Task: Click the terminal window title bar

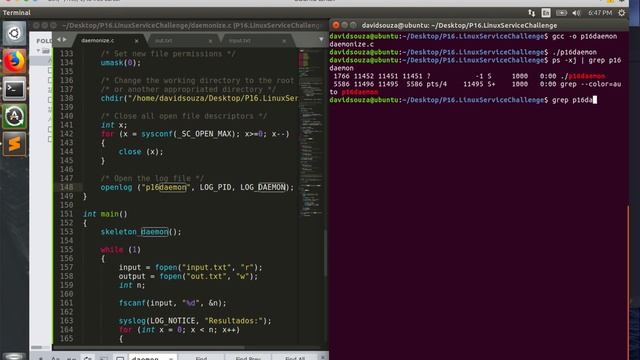Action: [478, 25]
